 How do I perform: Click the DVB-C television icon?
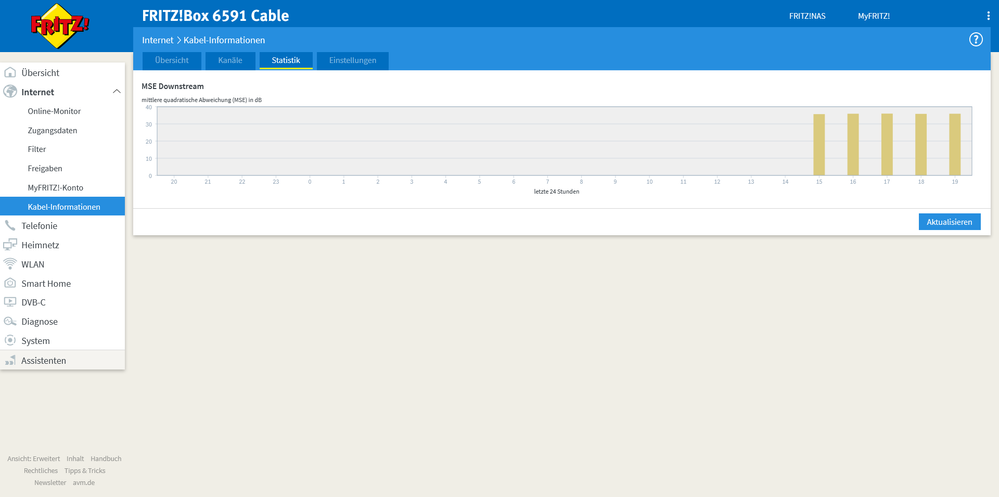pos(10,302)
